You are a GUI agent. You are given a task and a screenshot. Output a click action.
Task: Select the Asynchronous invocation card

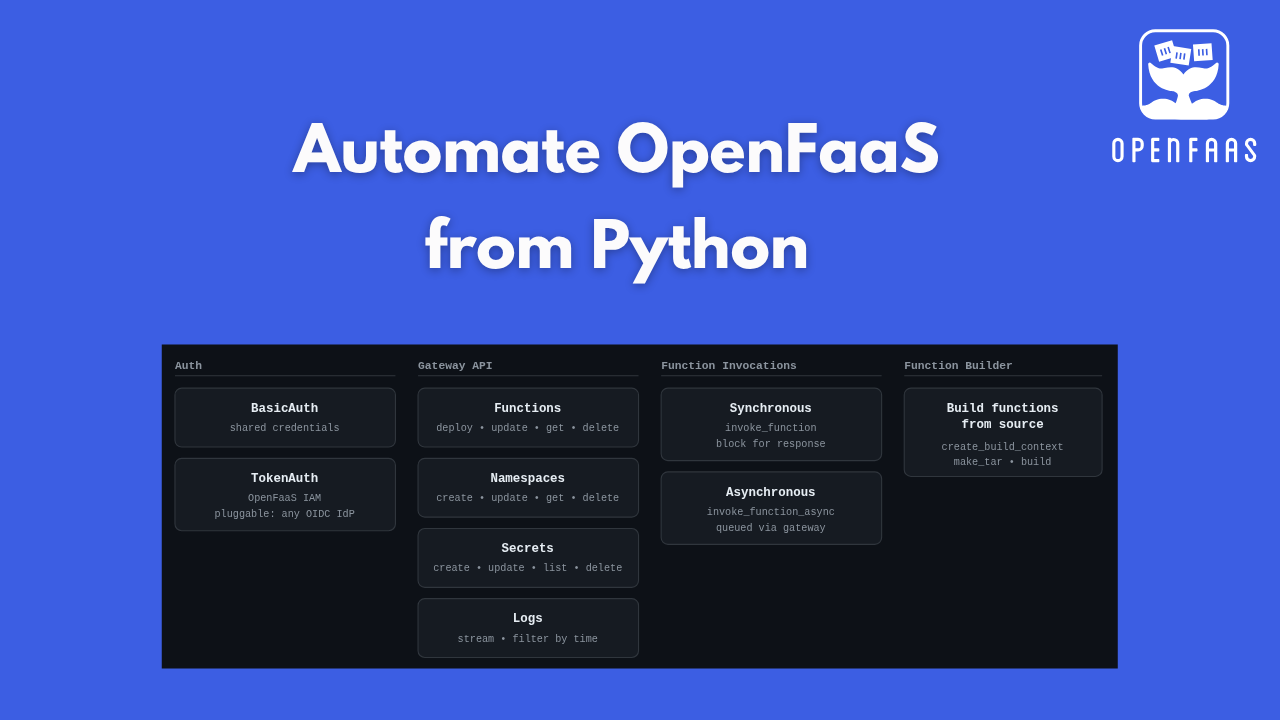pos(771,508)
